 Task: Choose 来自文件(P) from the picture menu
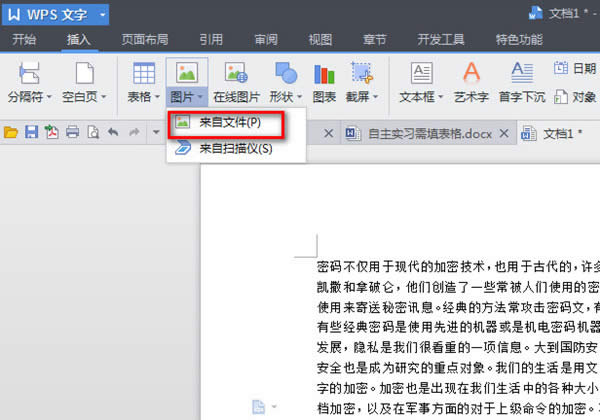click(x=230, y=122)
